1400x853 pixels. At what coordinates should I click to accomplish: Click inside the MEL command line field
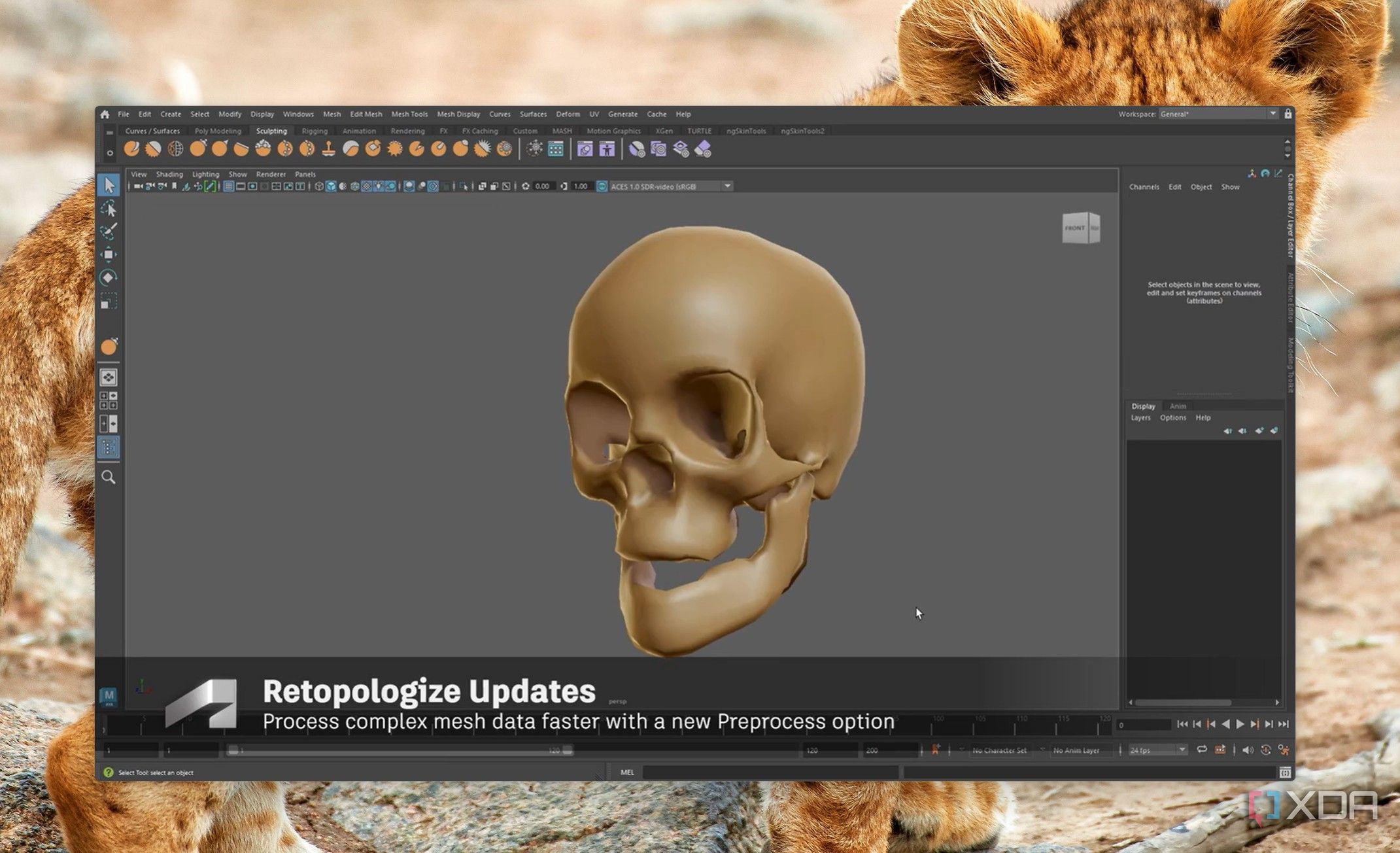coord(772,773)
